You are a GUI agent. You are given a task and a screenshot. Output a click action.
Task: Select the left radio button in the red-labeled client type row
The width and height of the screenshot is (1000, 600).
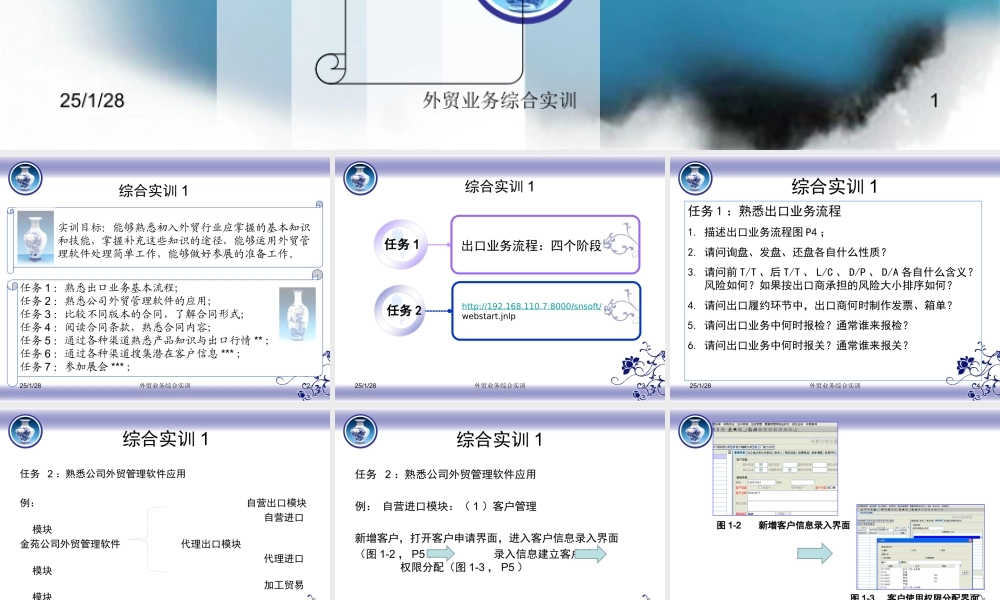coord(760,487)
